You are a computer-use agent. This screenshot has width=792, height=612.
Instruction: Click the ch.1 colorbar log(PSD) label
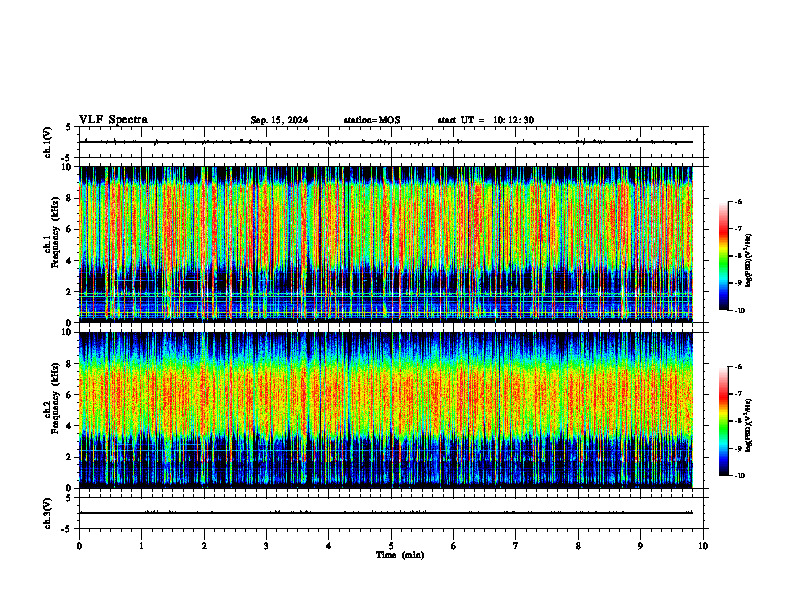tap(749, 260)
